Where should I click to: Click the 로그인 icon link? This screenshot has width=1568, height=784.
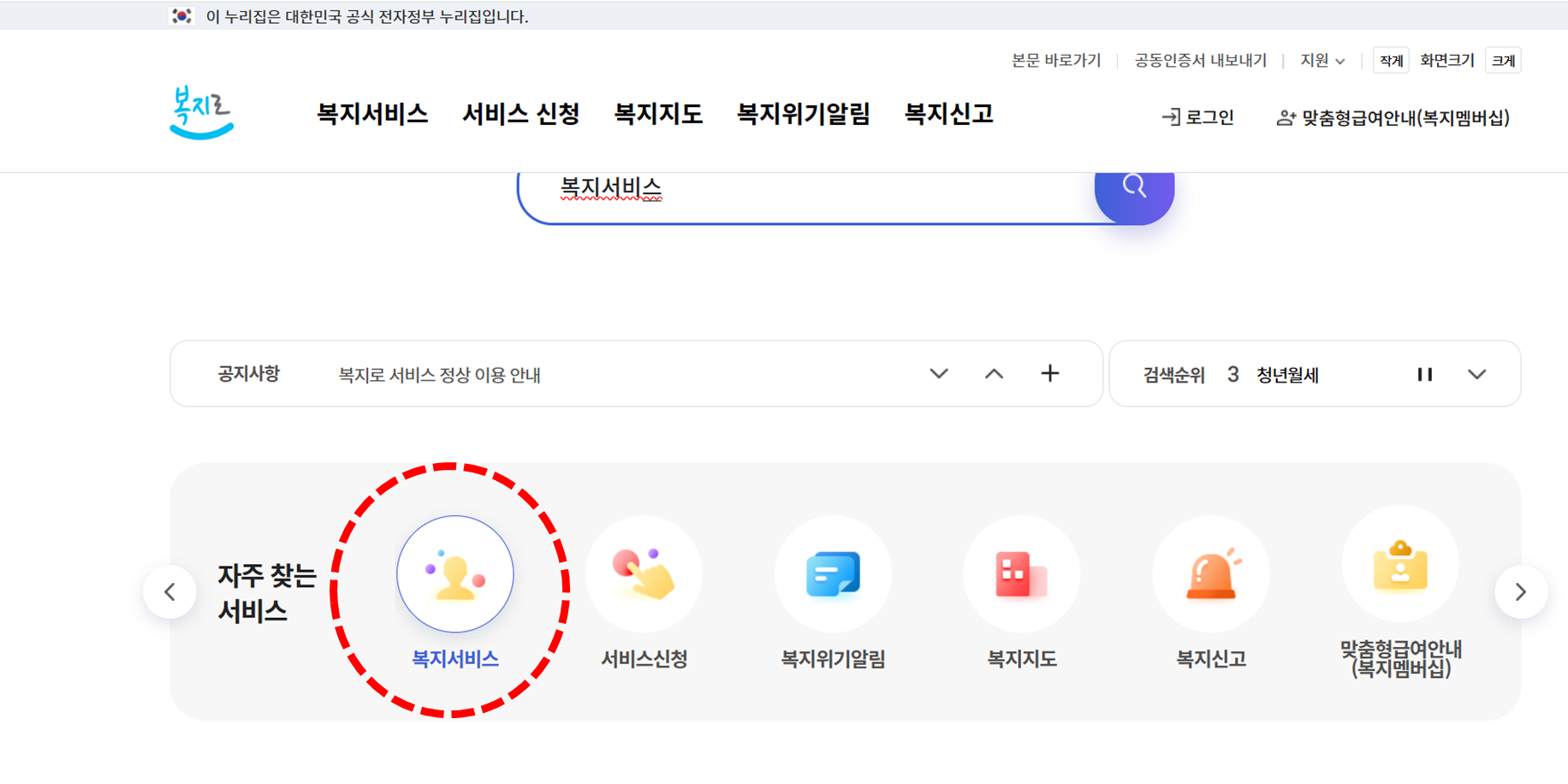tap(1197, 116)
